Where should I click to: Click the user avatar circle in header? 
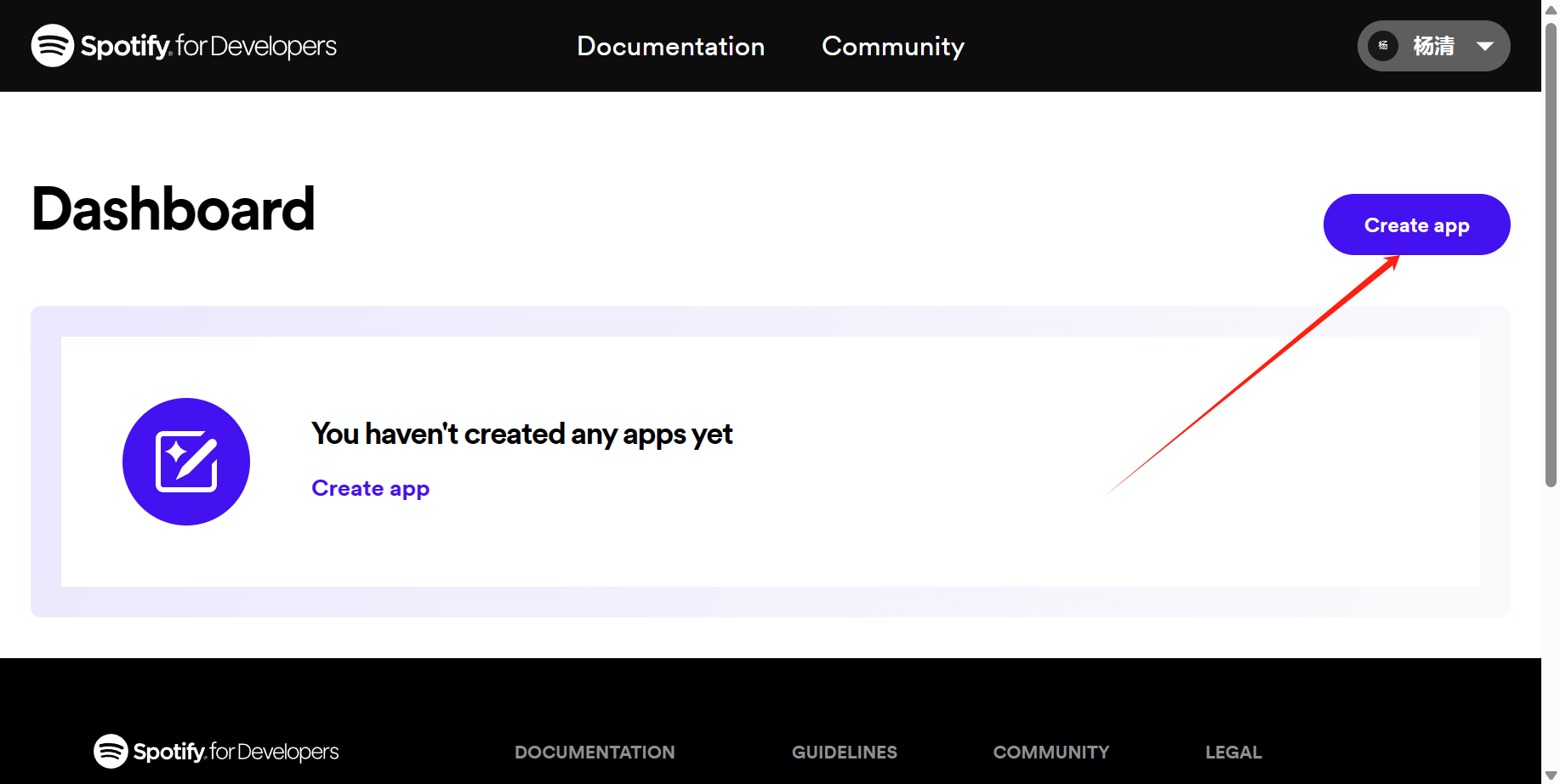pyautogui.click(x=1383, y=46)
